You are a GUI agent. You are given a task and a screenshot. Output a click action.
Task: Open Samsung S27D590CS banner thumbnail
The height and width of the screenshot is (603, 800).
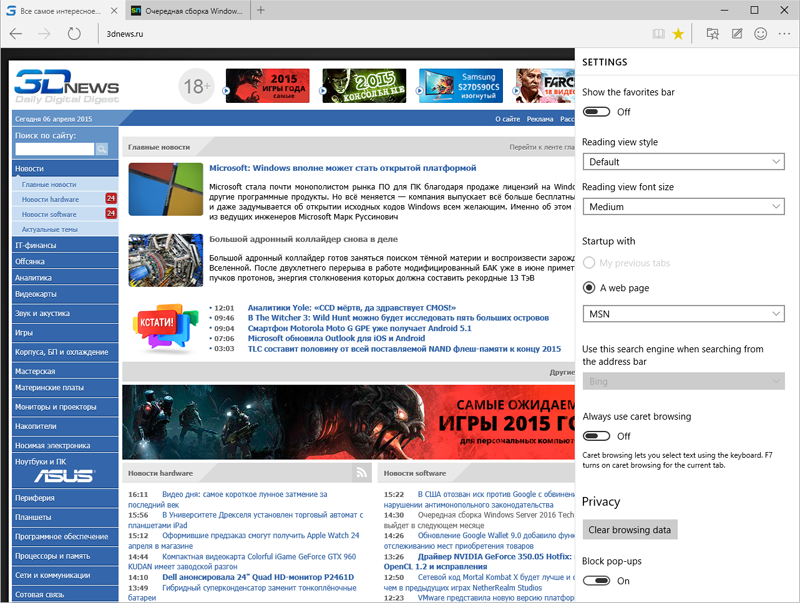click(x=461, y=86)
